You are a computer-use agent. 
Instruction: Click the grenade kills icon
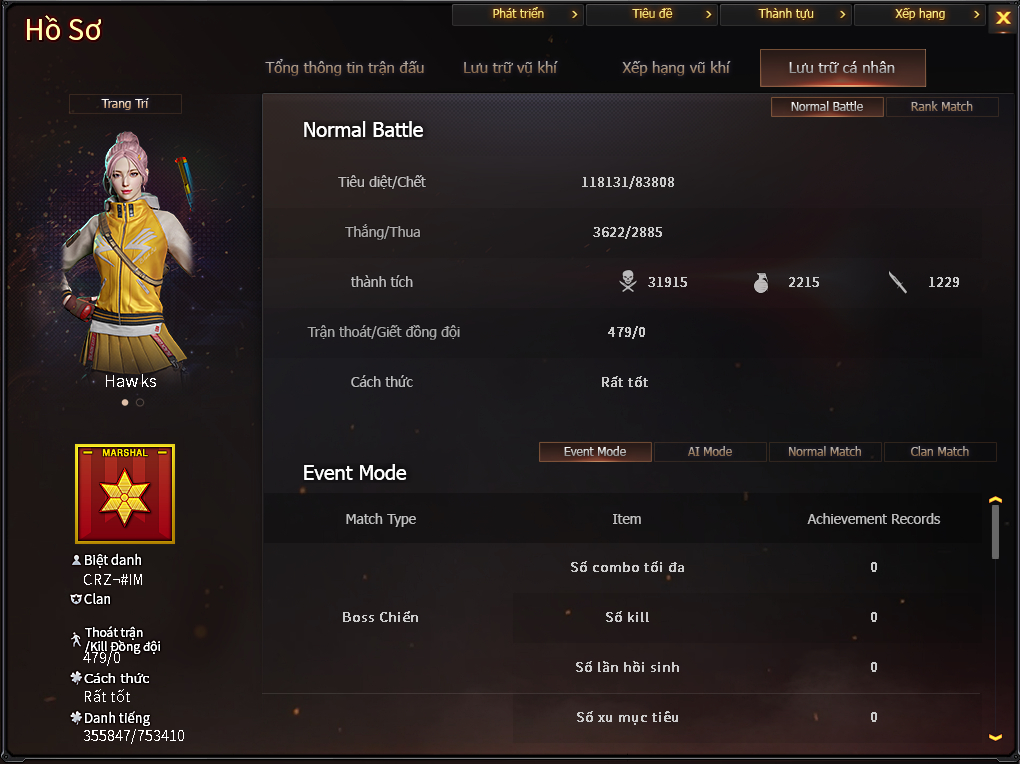pyautogui.click(x=760, y=282)
